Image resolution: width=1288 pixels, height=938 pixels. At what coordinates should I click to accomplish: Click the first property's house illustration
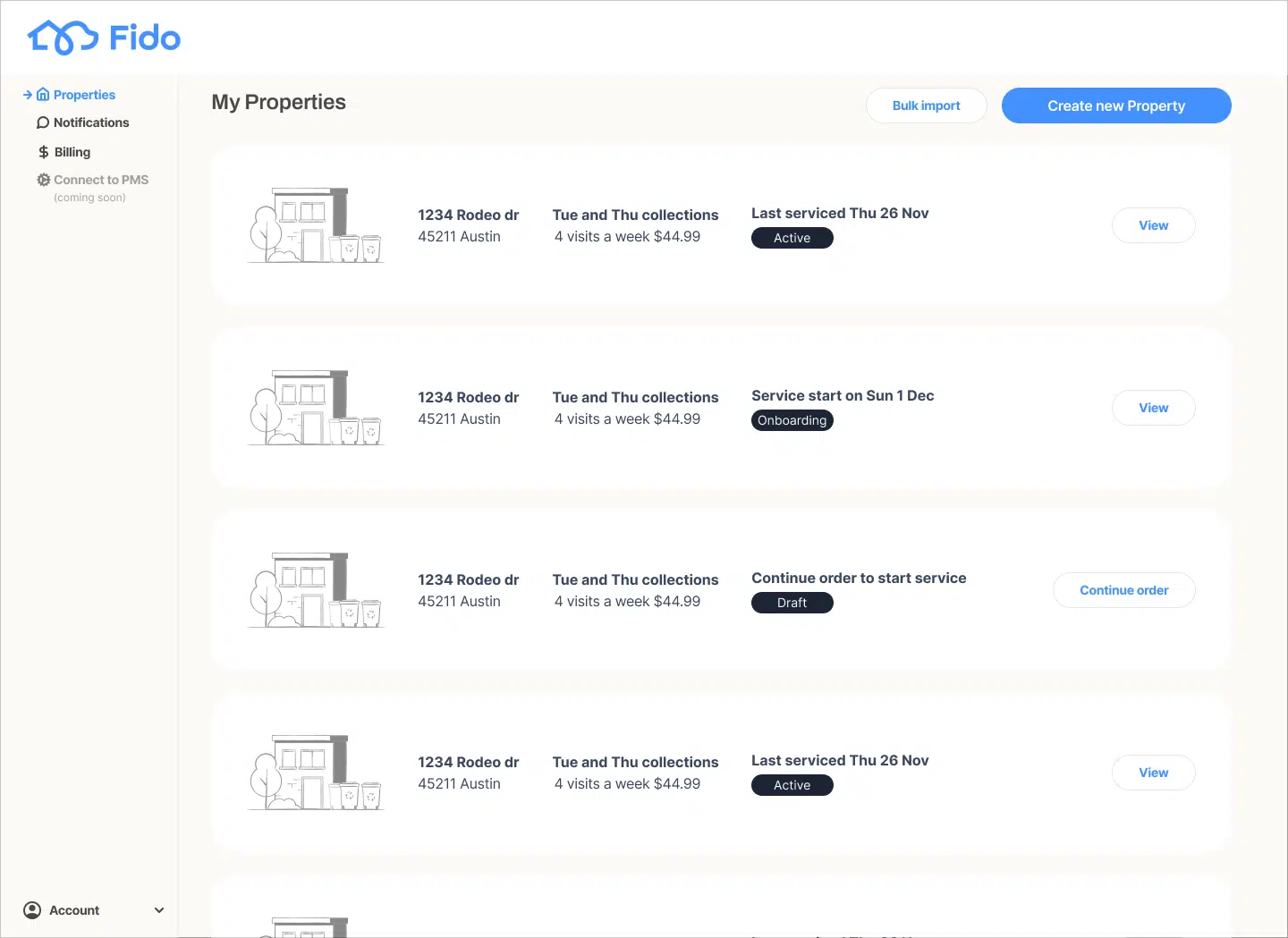click(x=315, y=225)
